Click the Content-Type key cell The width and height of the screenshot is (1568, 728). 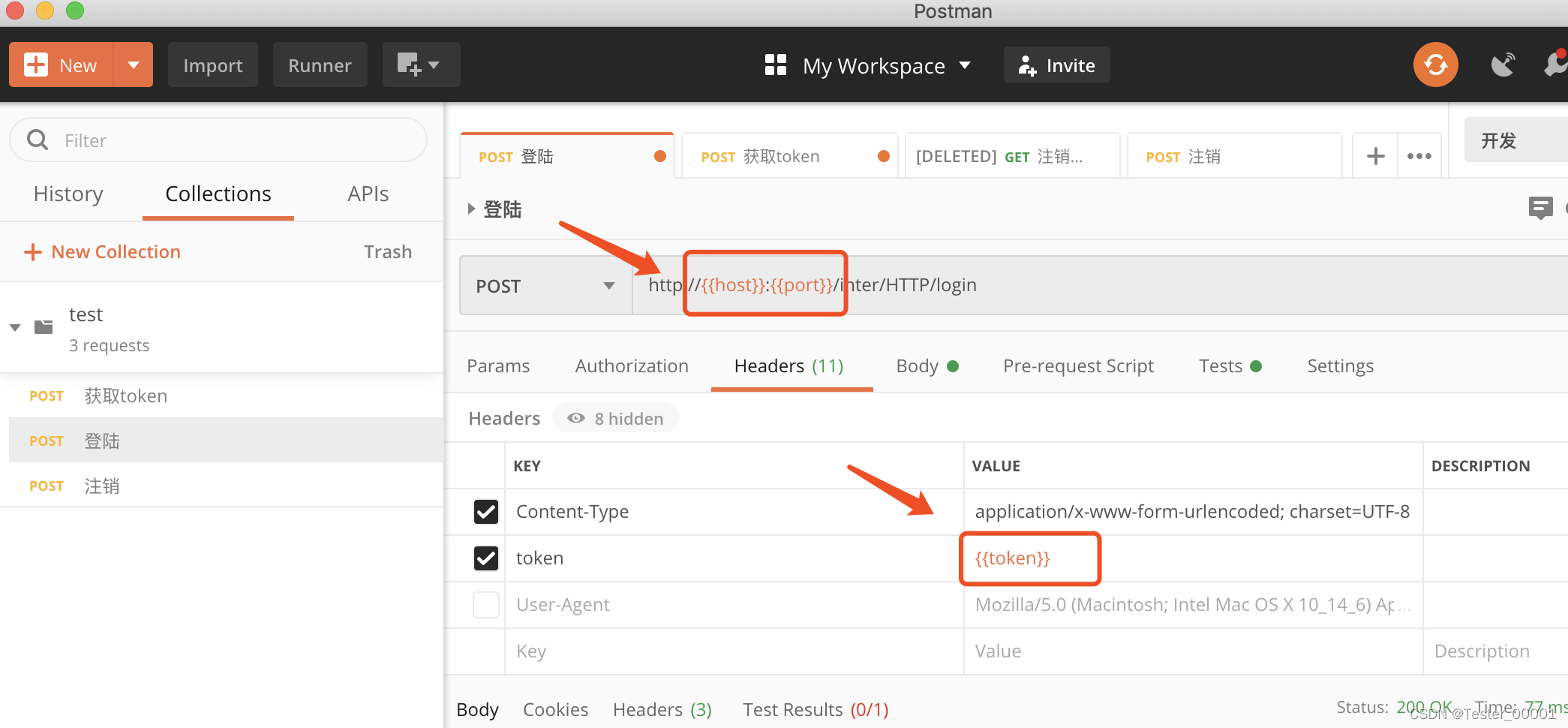point(734,512)
